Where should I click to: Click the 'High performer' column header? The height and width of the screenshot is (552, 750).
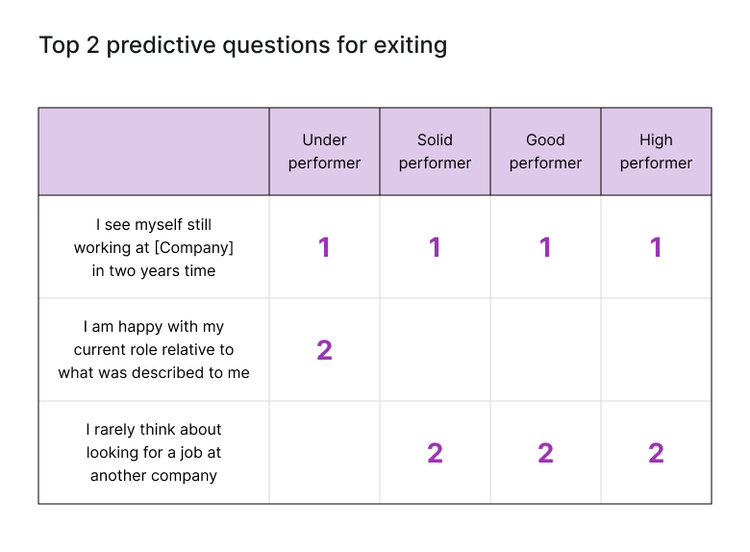click(656, 152)
